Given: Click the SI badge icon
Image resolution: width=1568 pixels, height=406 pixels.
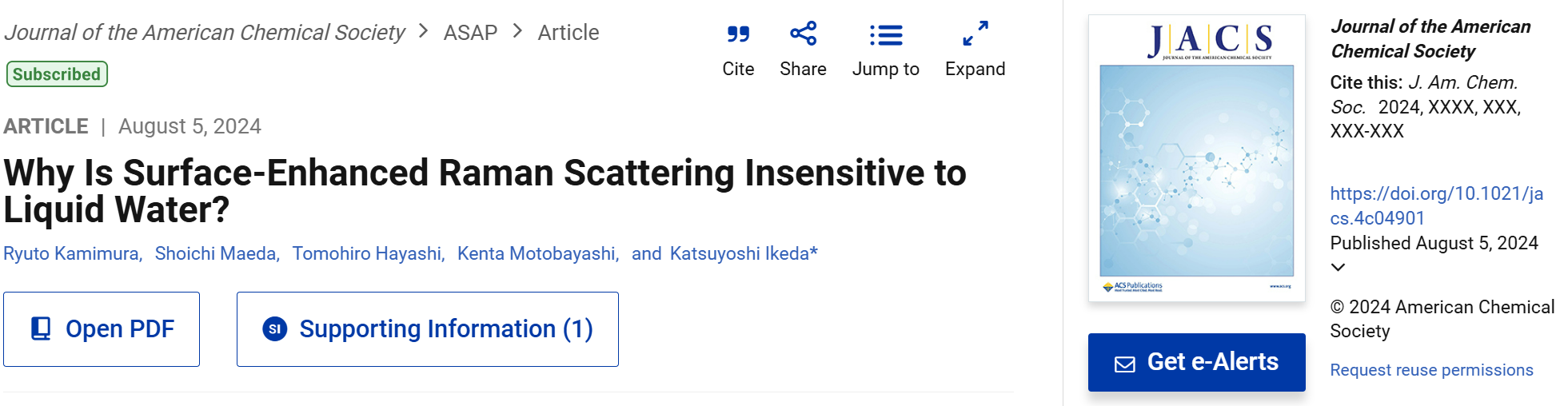Looking at the screenshot, I should tap(275, 328).
